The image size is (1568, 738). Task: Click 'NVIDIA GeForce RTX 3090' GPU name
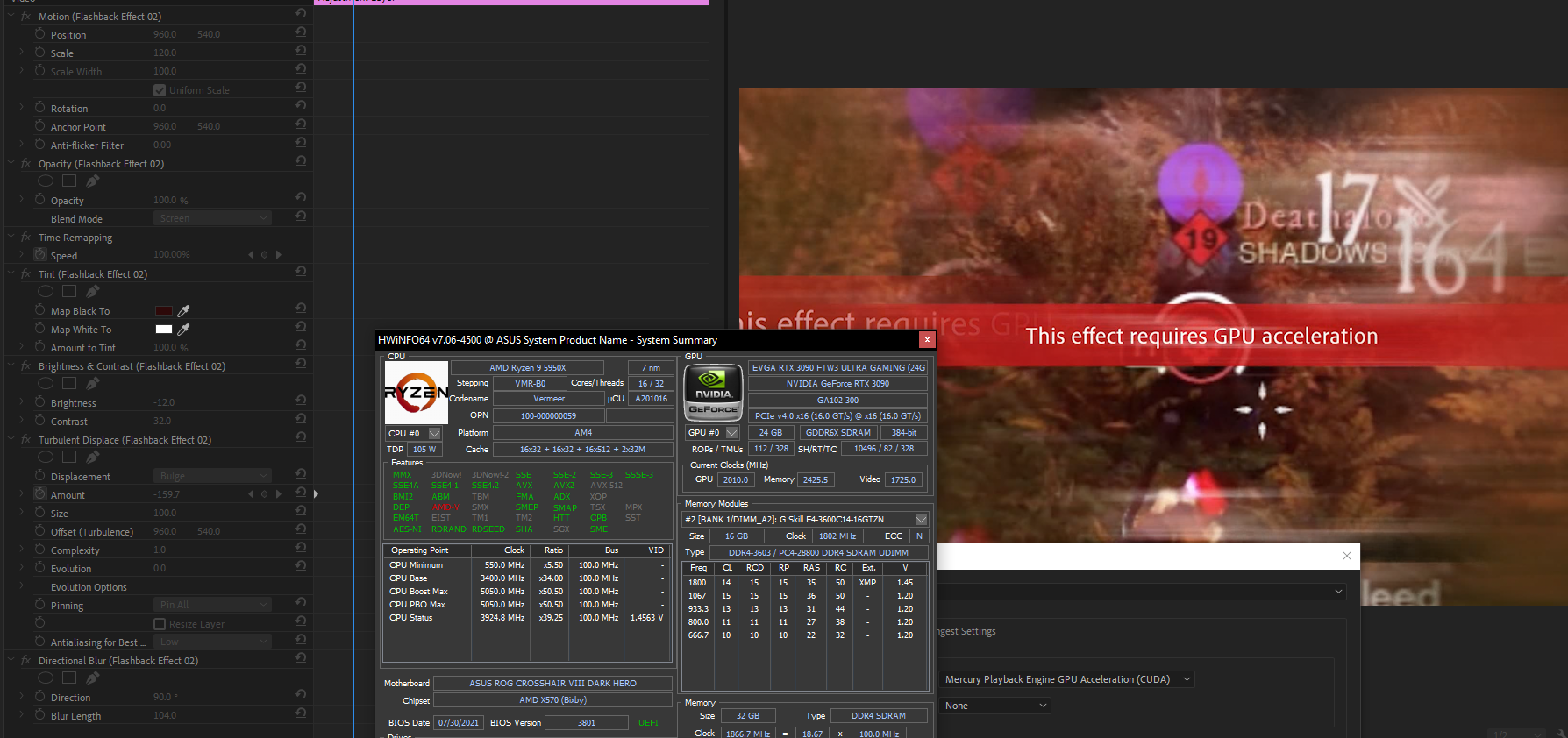coord(837,383)
